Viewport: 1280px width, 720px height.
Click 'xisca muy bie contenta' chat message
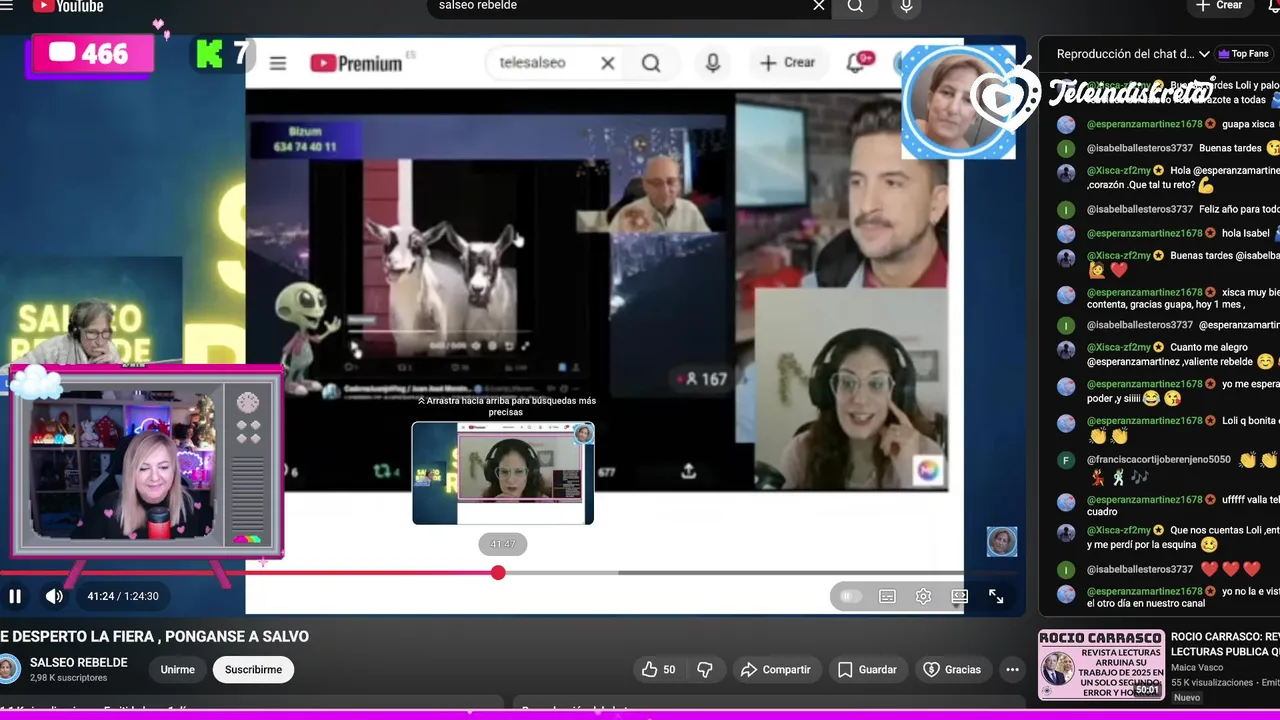[1183, 298]
